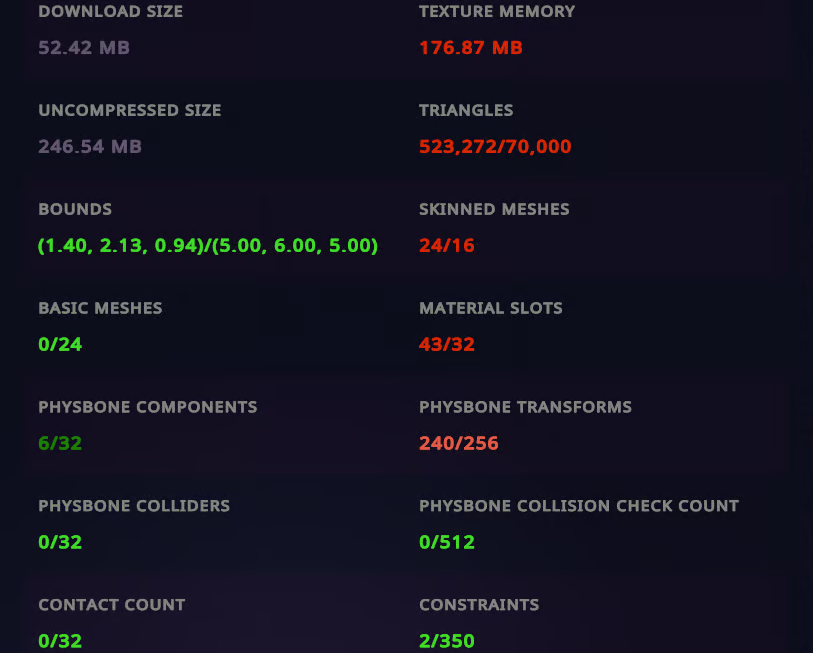This screenshot has height=653, width=813.
Task: Click the Contact Count 0/32 value
Action: click(60, 641)
